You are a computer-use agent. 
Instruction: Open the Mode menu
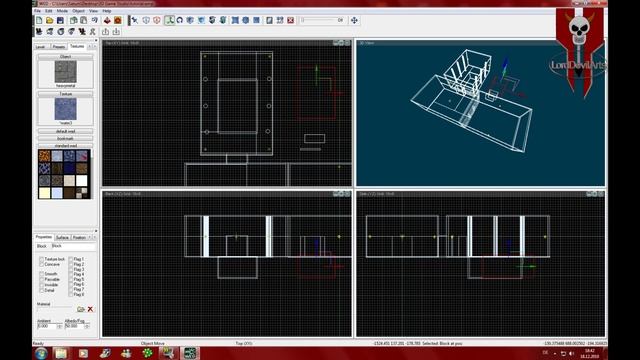pos(62,11)
